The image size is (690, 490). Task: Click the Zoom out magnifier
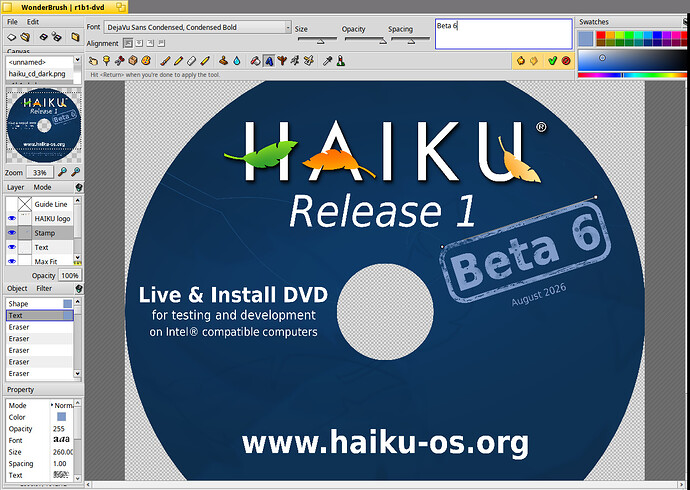point(76,172)
